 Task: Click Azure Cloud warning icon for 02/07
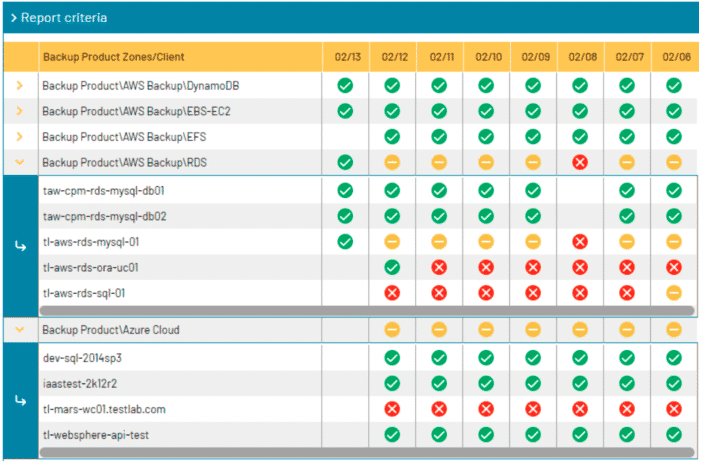point(627,330)
